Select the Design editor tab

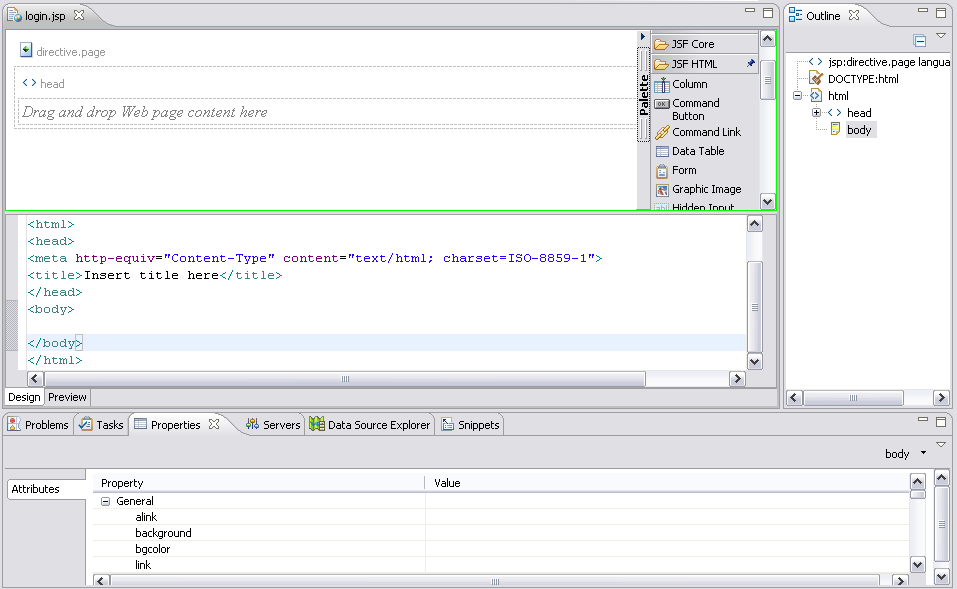pos(24,397)
